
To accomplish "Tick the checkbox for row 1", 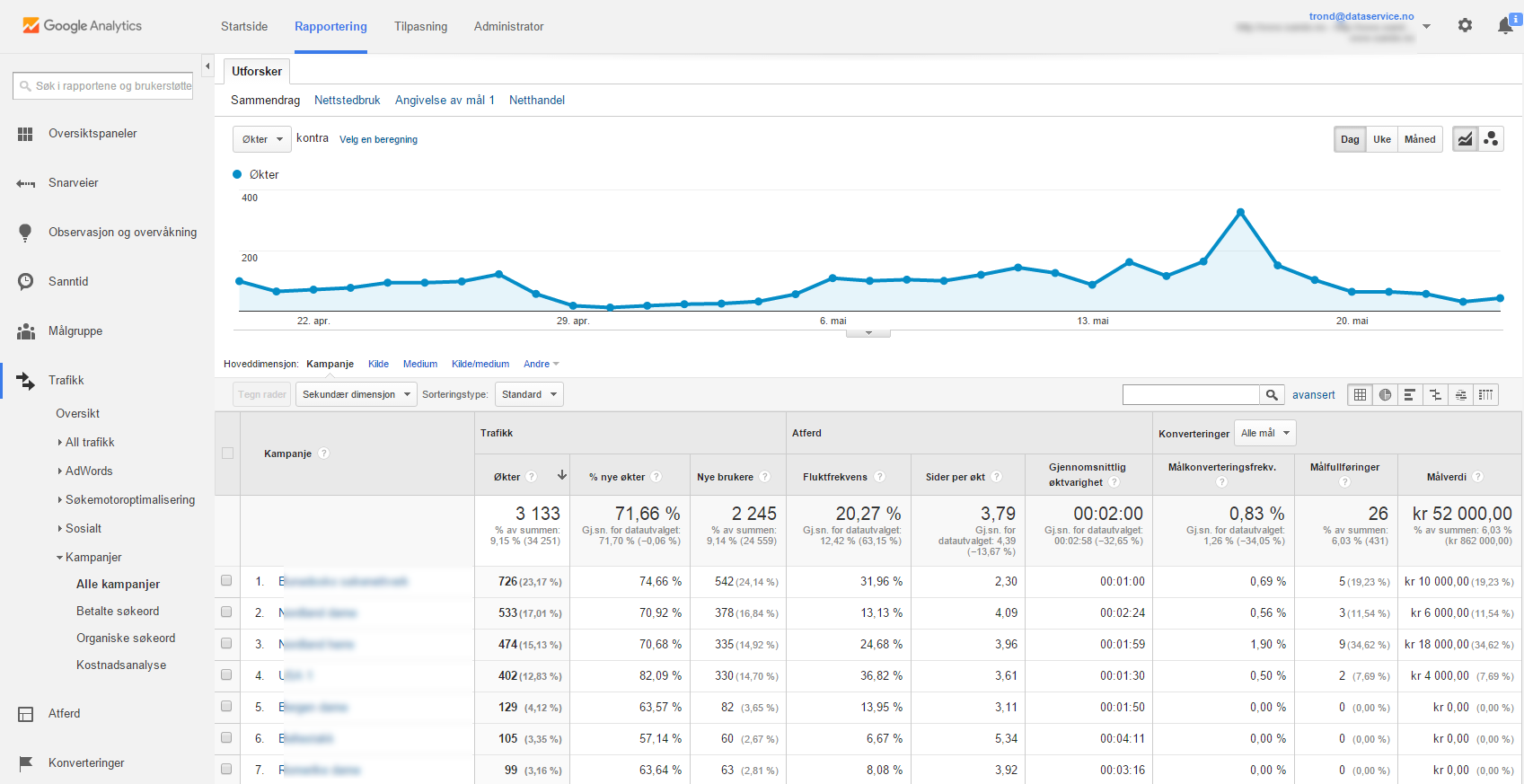I will coord(226,580).
